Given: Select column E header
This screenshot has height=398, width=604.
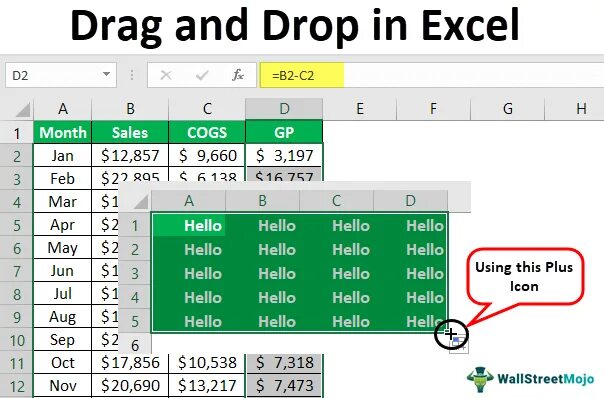Looking at the screenshot, I should pyautogui.click(x=360, y=109).
